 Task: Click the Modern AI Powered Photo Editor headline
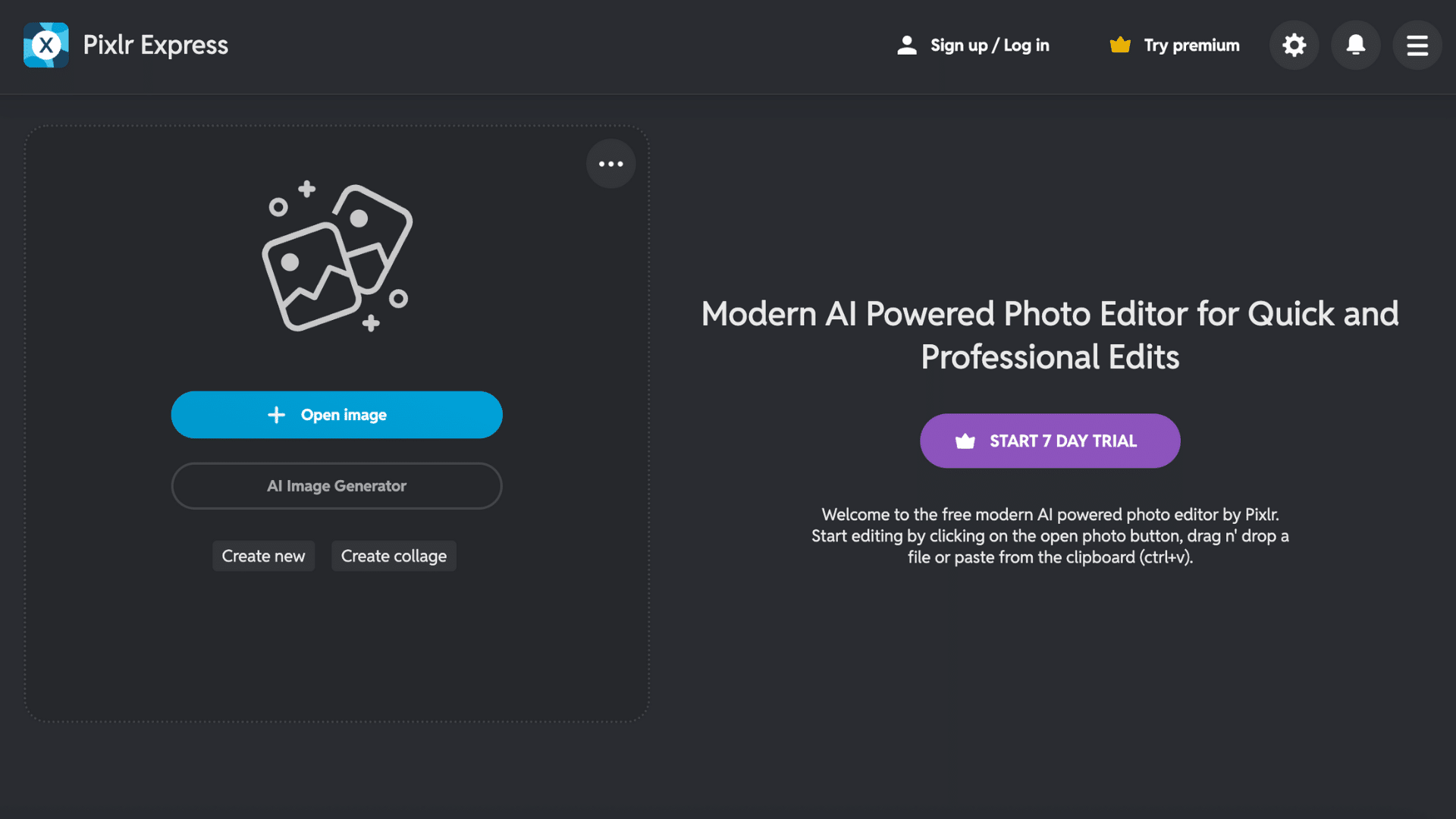[1050, 335]
